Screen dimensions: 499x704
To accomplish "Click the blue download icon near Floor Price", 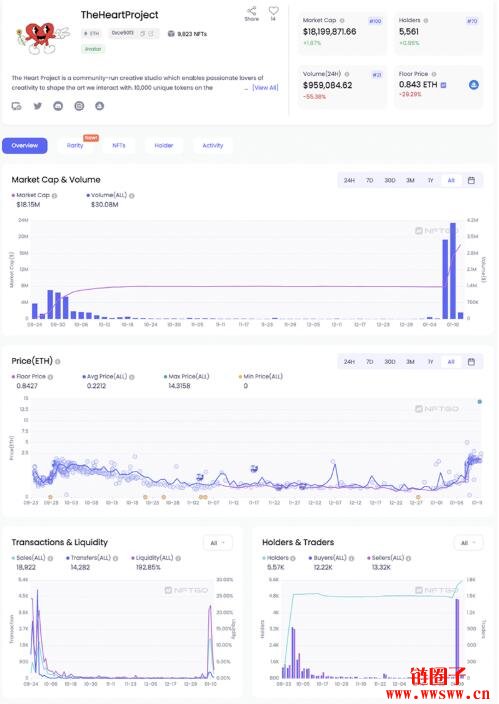I will (x=473, y=85).
